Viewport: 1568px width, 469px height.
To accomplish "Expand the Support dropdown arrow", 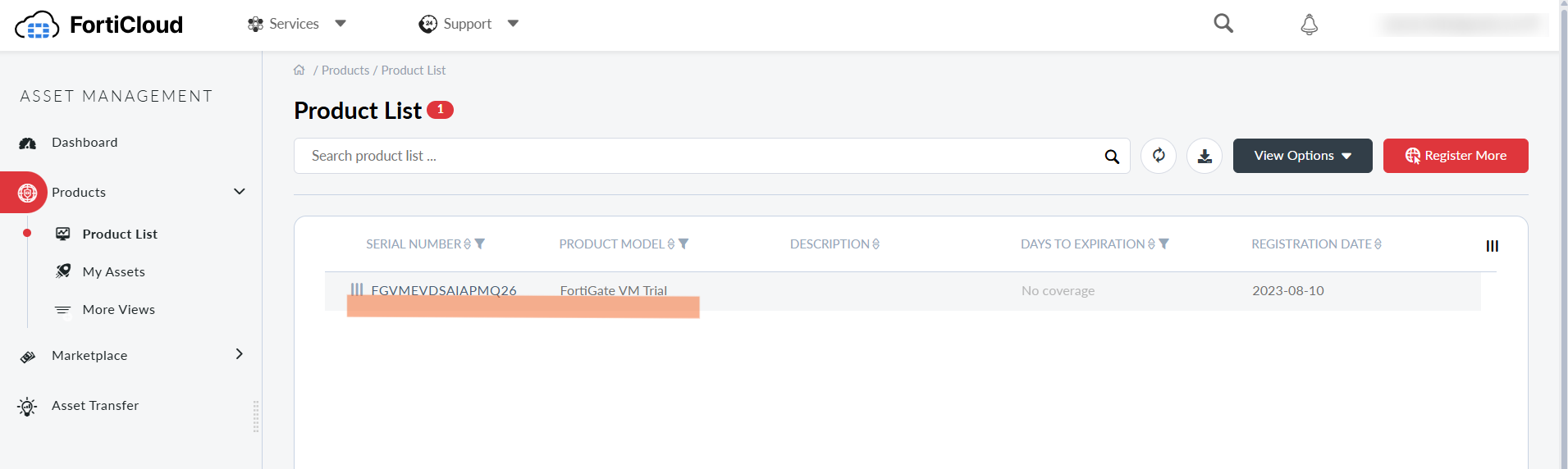I will pos(513,24).
